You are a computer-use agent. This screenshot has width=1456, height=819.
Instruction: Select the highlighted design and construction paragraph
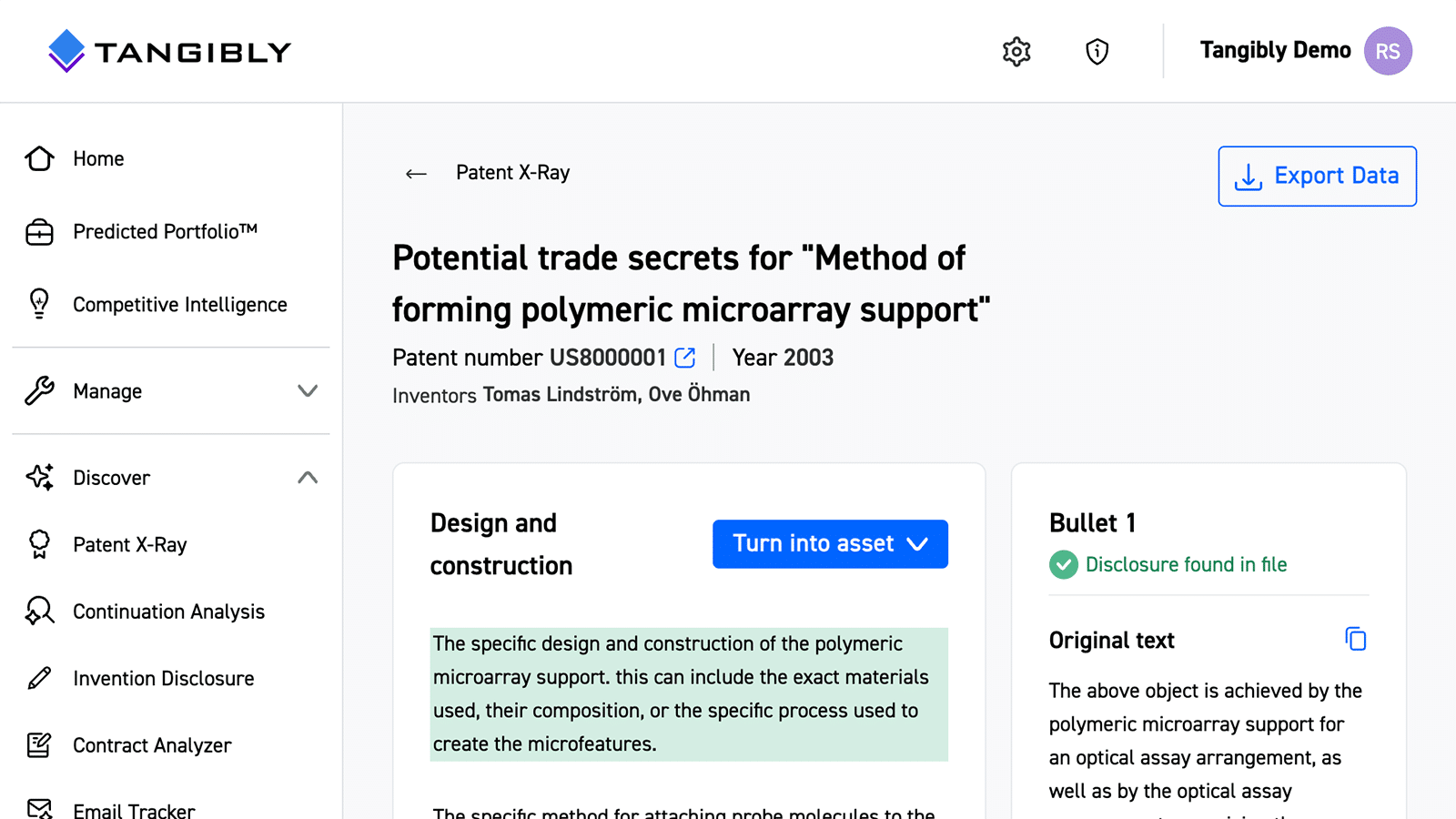coord(688,693)
